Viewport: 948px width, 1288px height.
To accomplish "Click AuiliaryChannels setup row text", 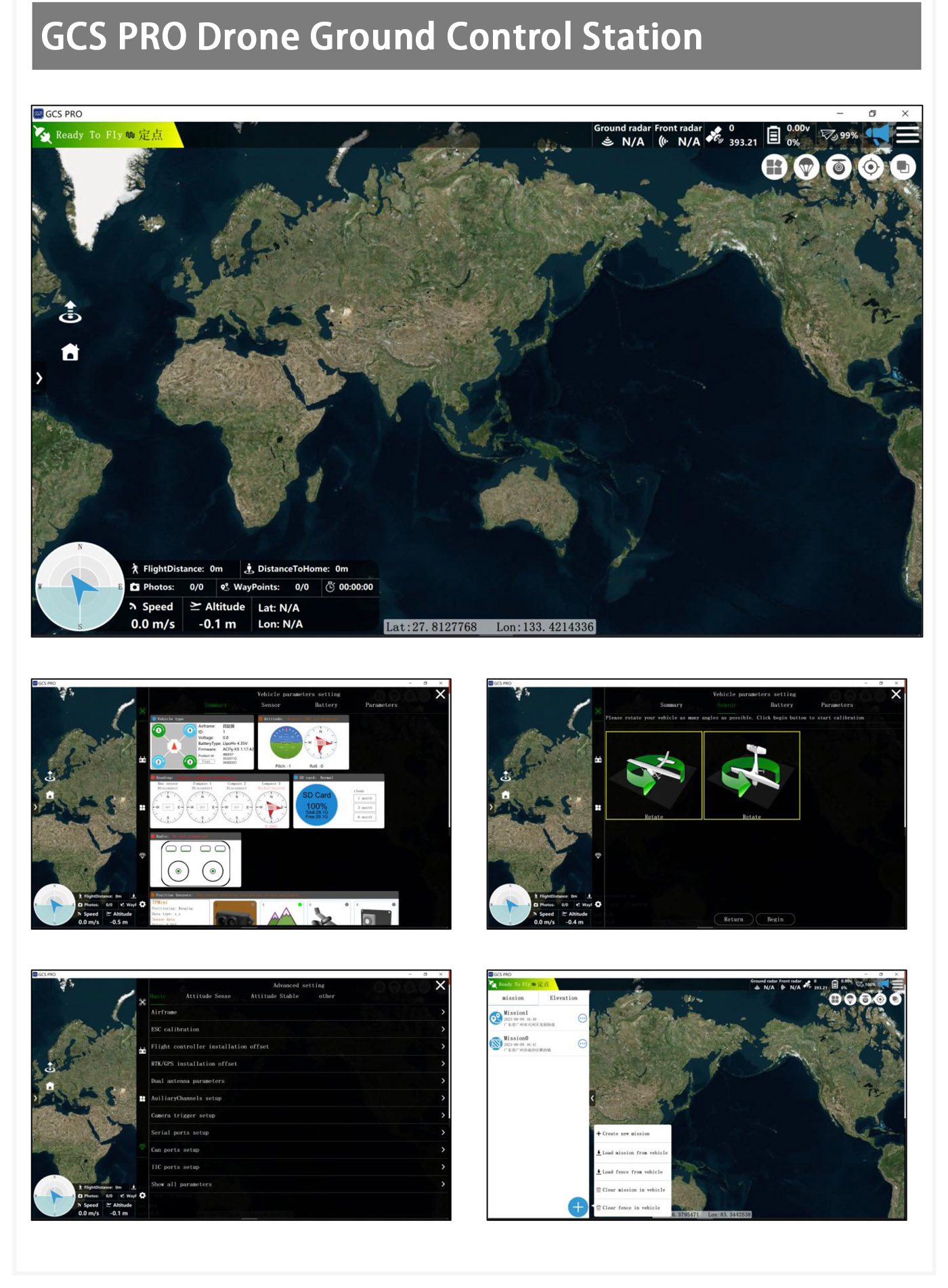I will pos(186,1098).
